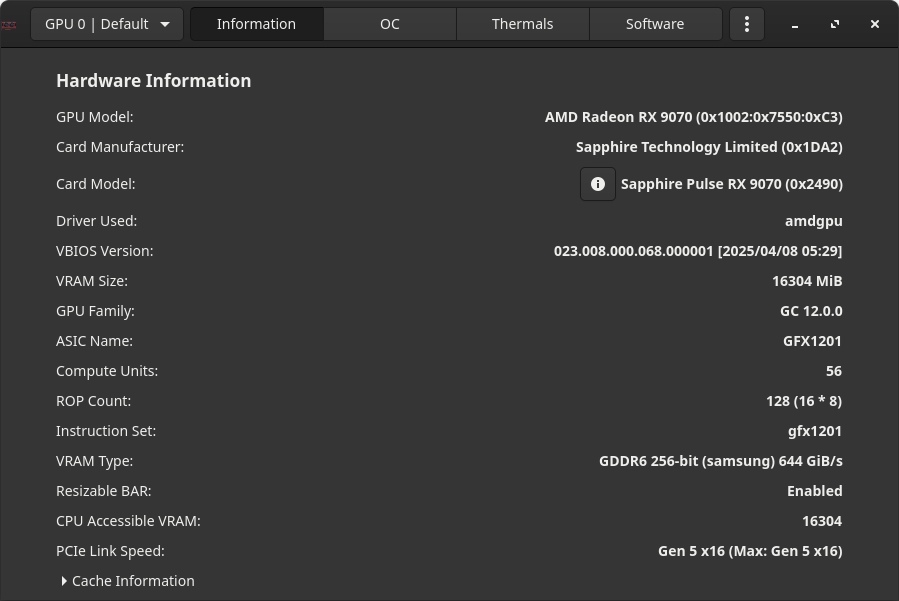Click the 16304 MiB VRAM size value
Viewport: 899px width, 601px height.
[x=807, y=281]
